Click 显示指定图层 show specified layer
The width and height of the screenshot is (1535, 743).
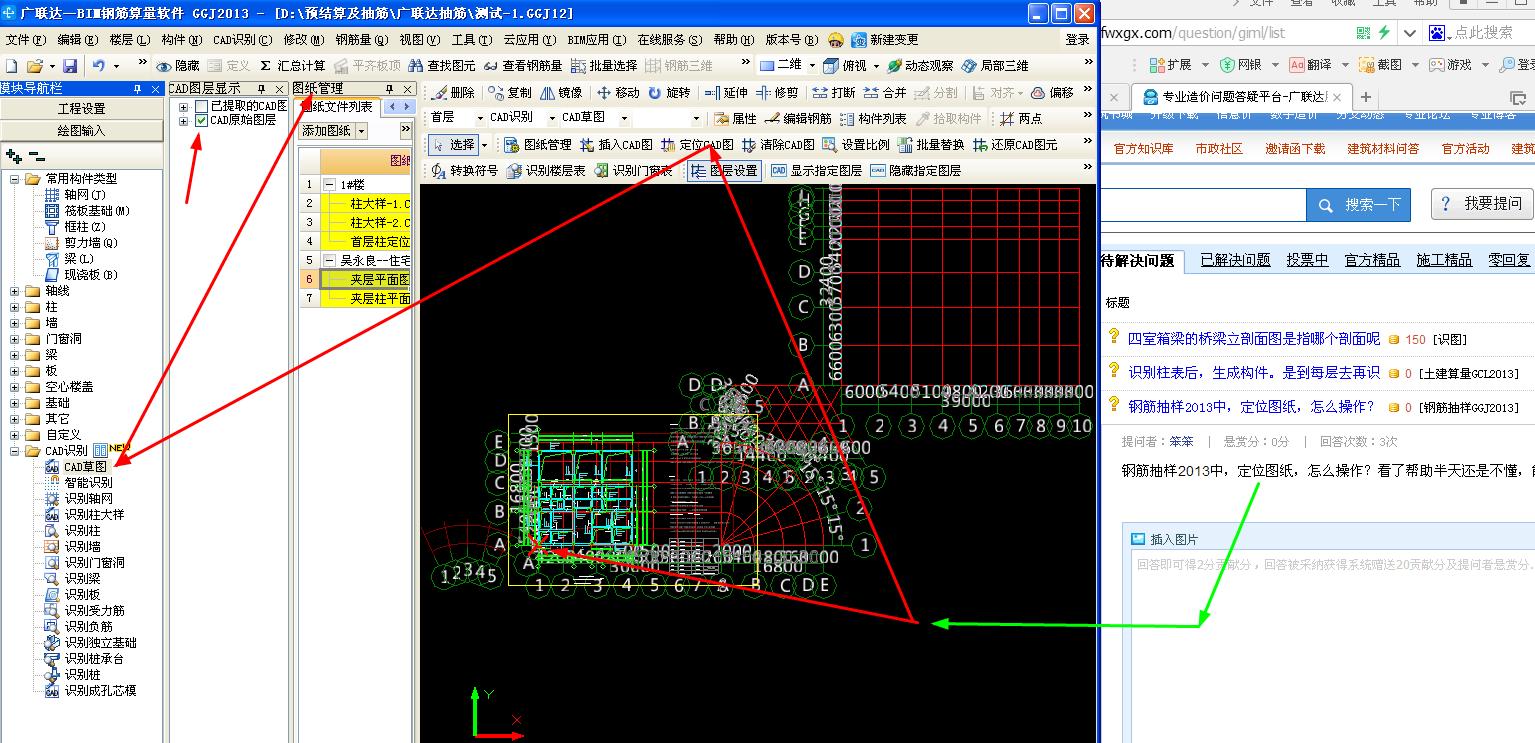pyautogui.click(x=816, y=170)
